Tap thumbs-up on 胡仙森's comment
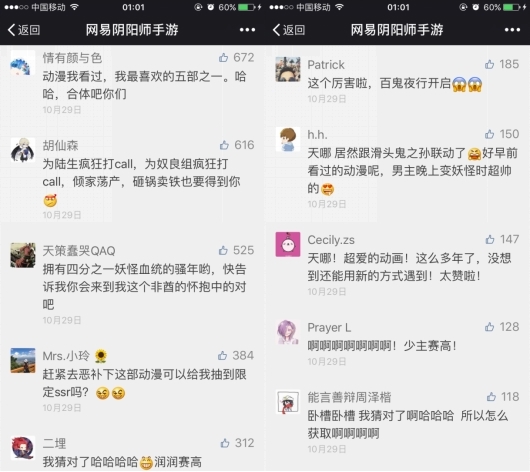530x472 pixels. coord(224,145)
